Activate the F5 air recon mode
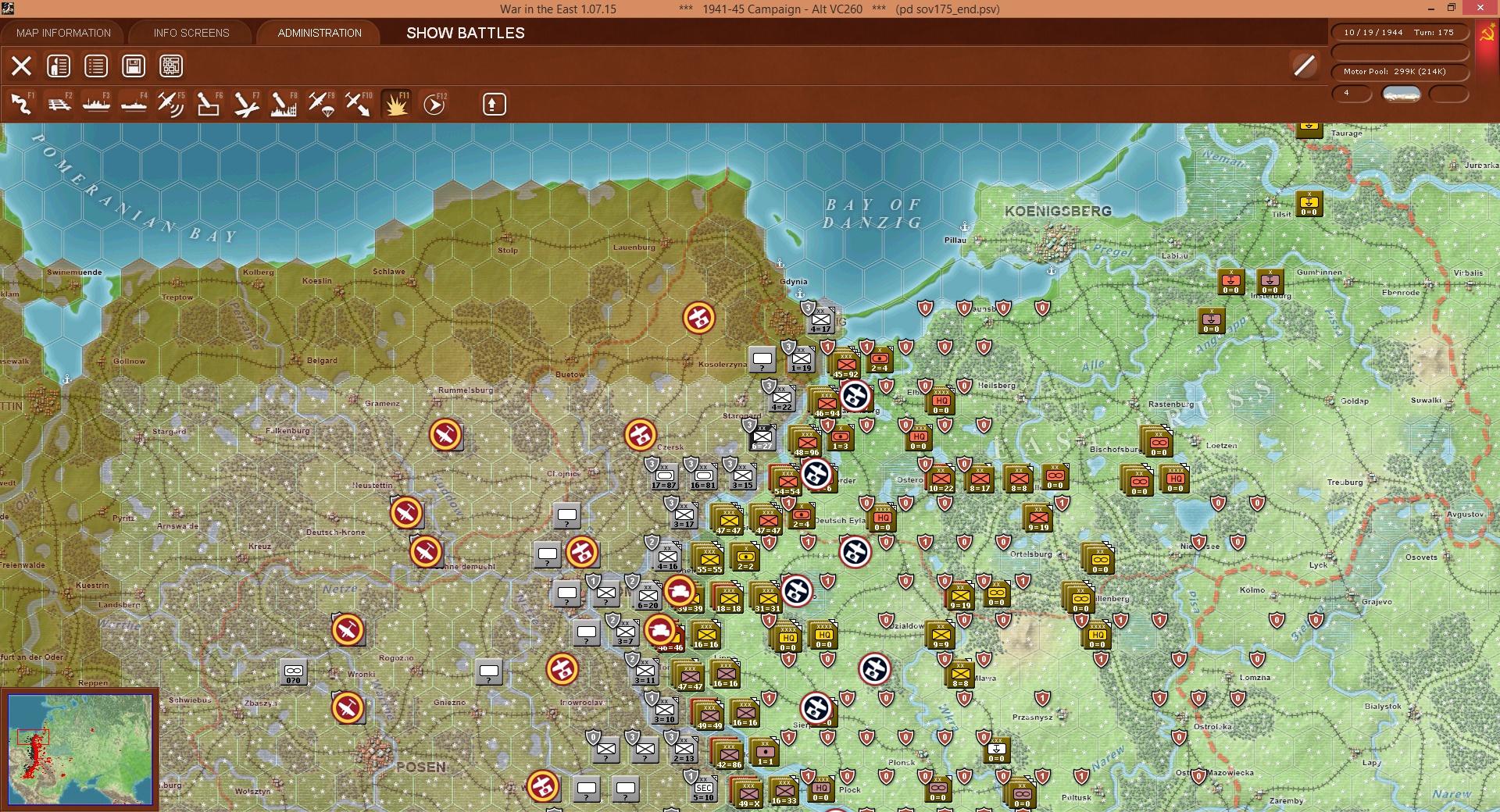The image size is (1500, 812). click(x=171, y=104)
